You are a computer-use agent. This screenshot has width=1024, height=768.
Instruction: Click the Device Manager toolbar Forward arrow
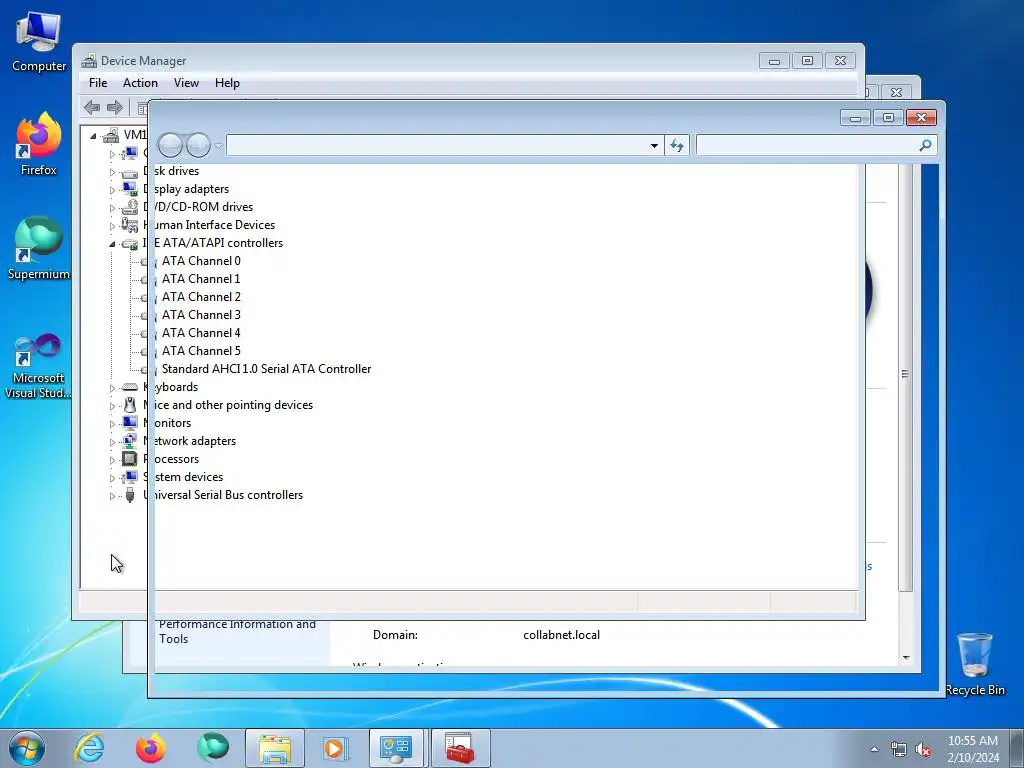pos(115,107)
